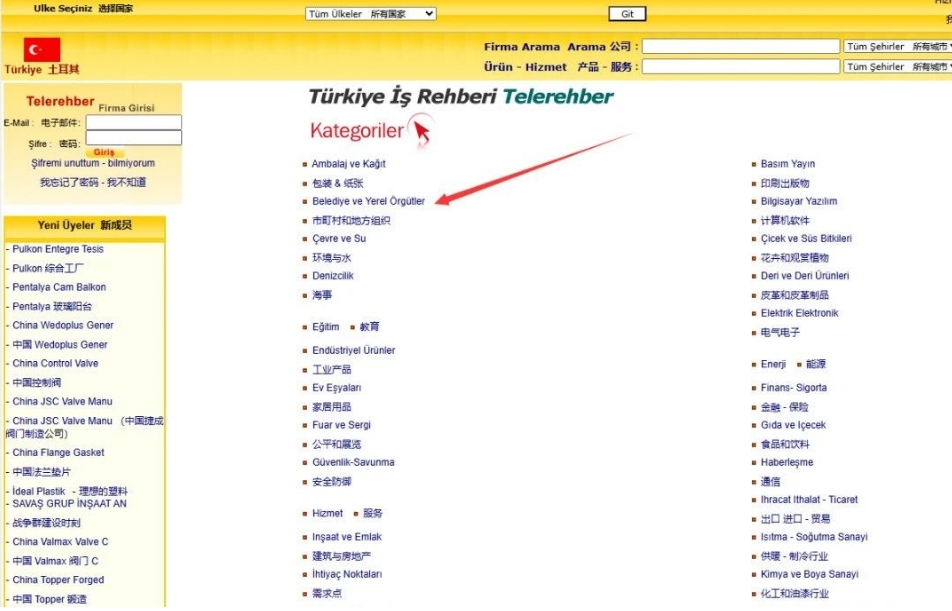Open Isıtma - Soğutma Sanayi category
The height and width of the screenshot is (611, 952).
[814, 537]
